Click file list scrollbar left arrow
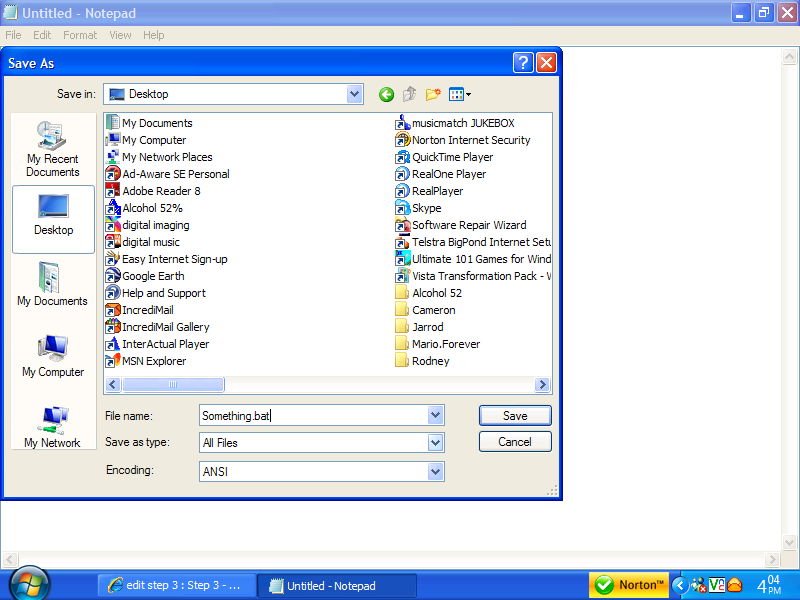The image size is (800, 600). tap(113, 385)
